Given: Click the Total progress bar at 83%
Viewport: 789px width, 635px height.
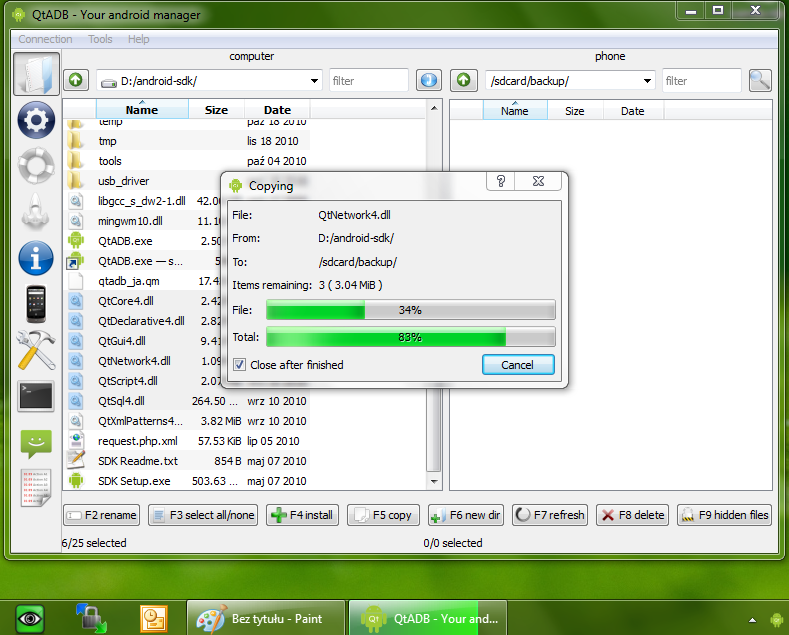Looking at the screenshot, I should click(x=411, y=337).
